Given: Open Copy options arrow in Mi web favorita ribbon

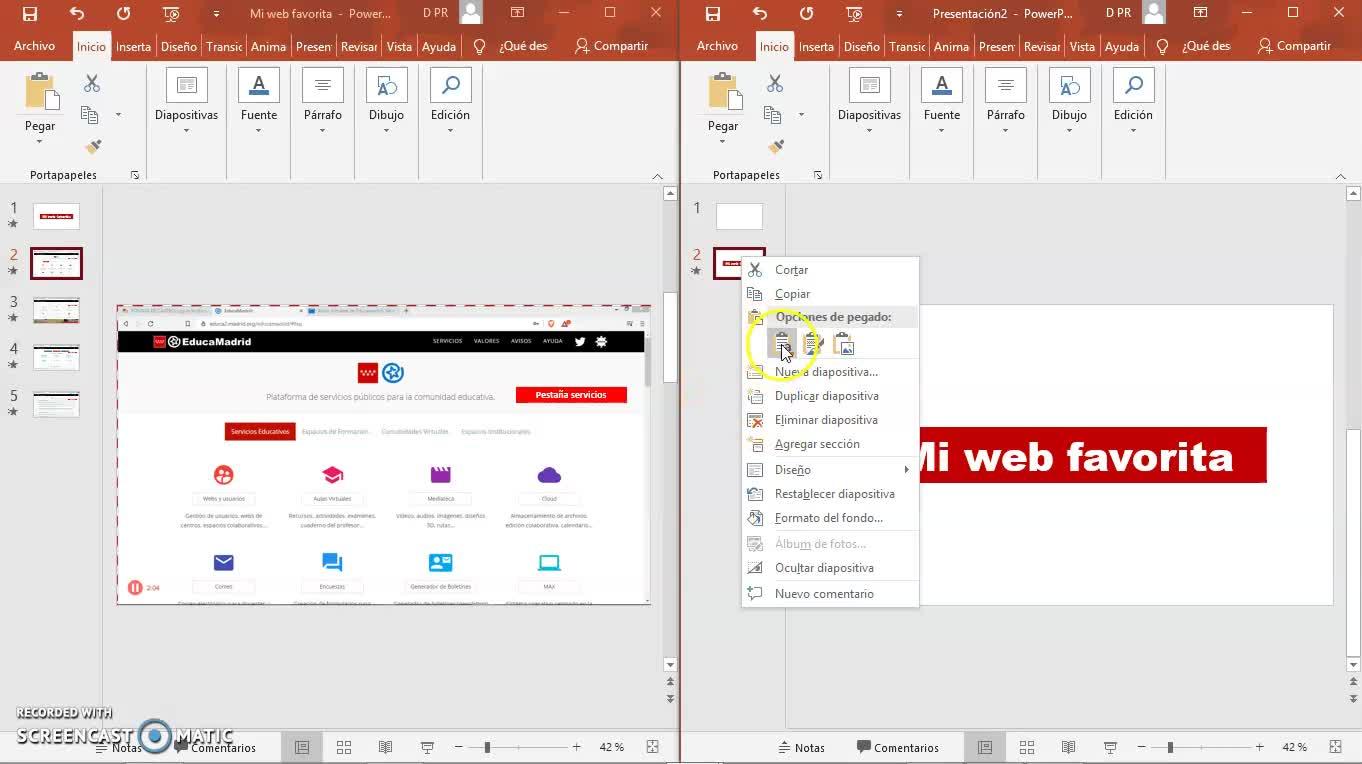Looking at the screenshot, I should click(x=118, y=115).
